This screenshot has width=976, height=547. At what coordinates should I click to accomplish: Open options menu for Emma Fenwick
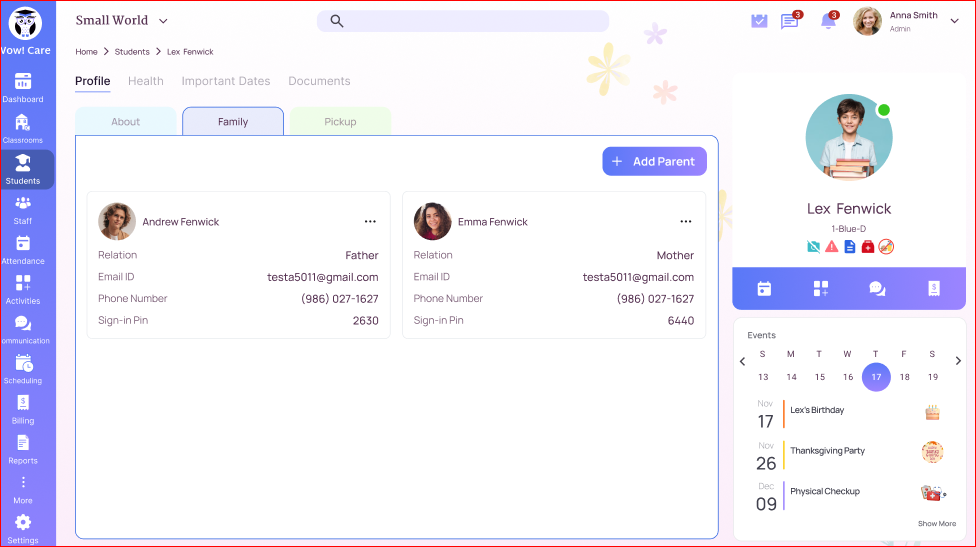(x=686, y=222)
